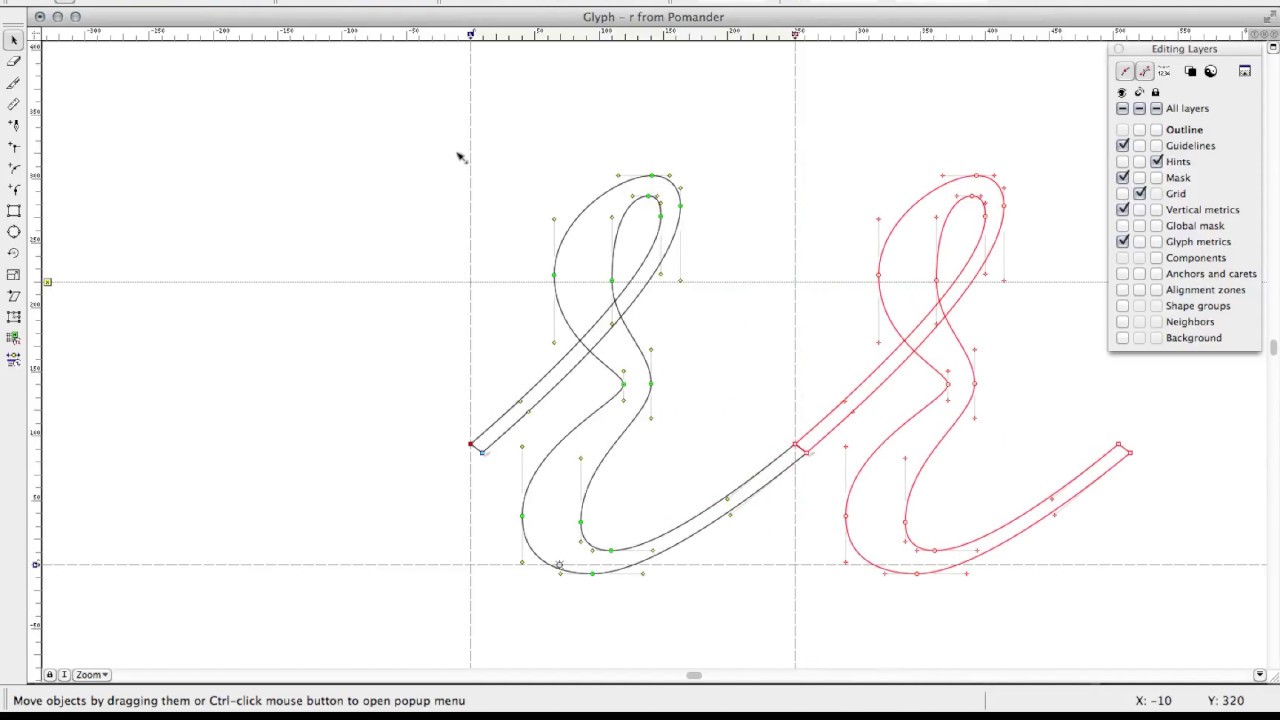Select the Add Curve point tool
This screenshot has width=1280, height=720.
tap(14, 168)
